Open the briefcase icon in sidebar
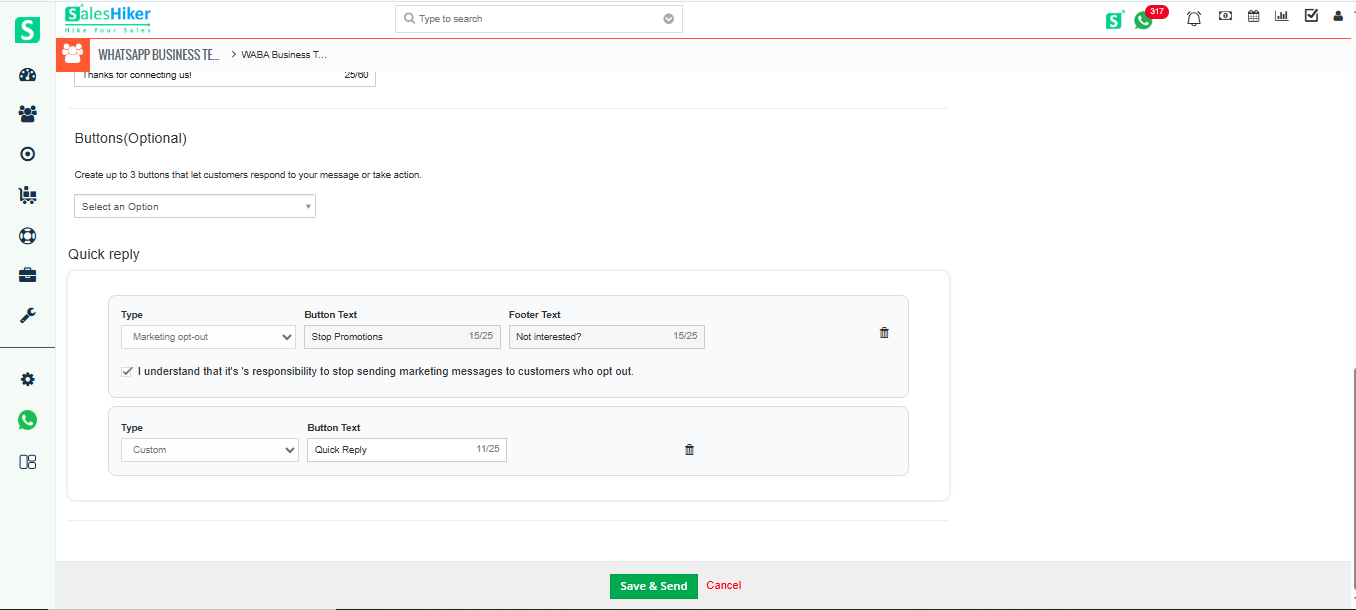Viewport: 1356px width, 610px height. point(27,274)
